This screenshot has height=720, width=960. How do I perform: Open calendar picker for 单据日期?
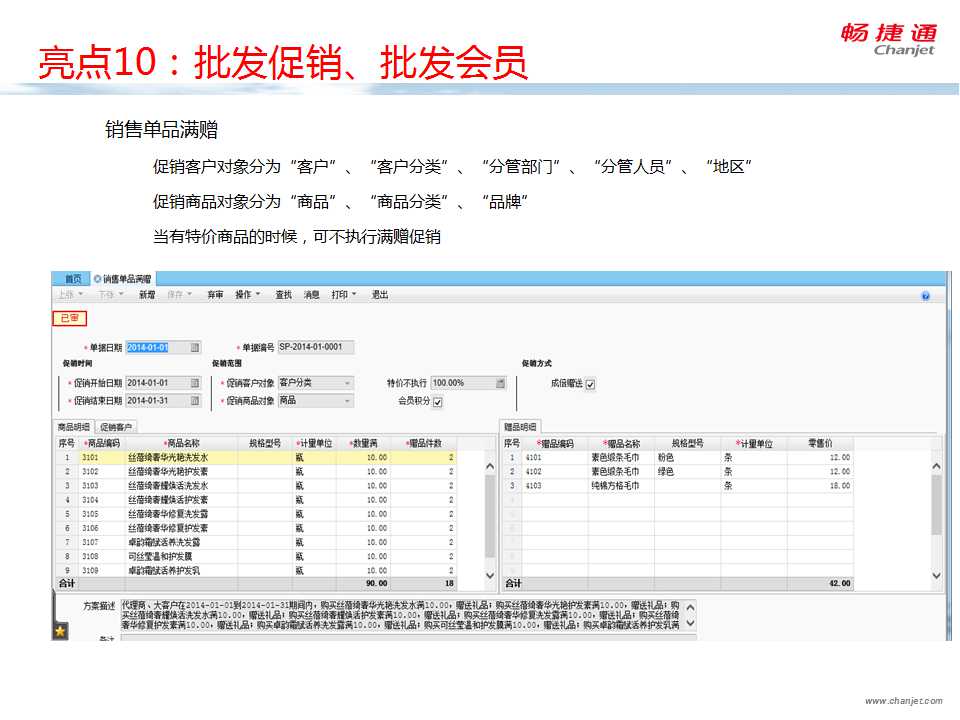[x=195, y=348]
